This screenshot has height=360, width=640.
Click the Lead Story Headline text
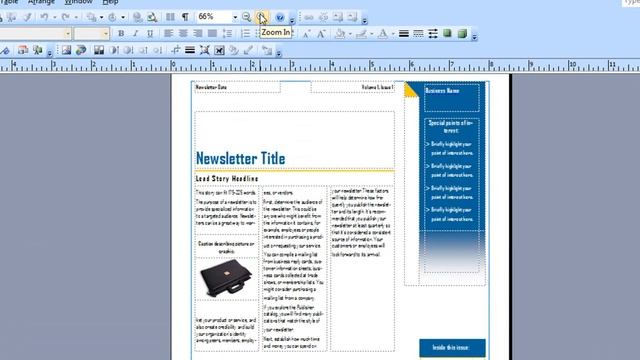pos(227,179)
